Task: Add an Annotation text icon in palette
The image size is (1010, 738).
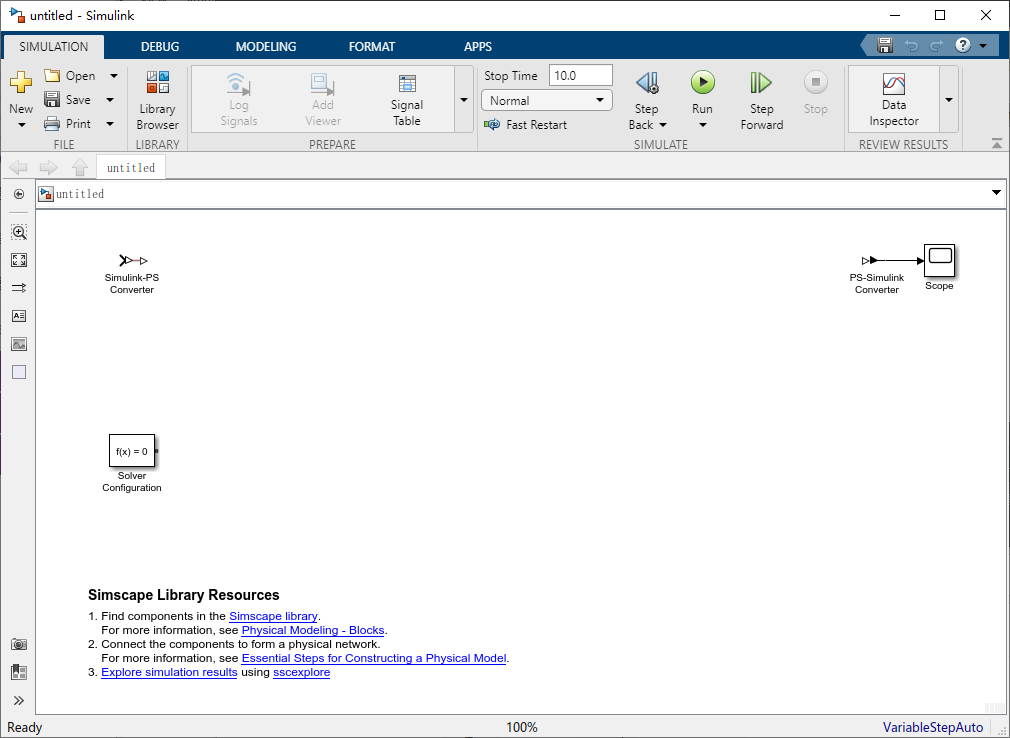Action: click(19, 316)
